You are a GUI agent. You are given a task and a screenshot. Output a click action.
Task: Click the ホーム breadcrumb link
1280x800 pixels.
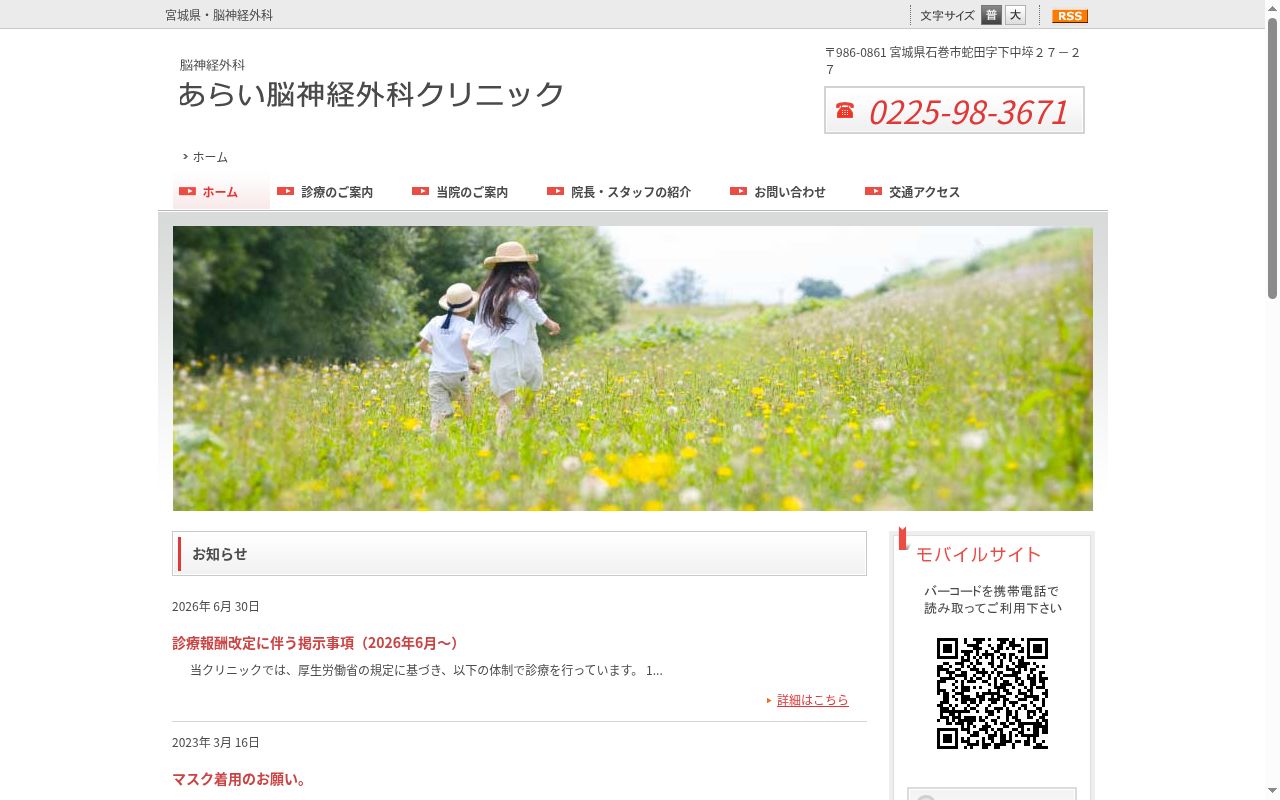pyautogui.click(x=210, y=157)
